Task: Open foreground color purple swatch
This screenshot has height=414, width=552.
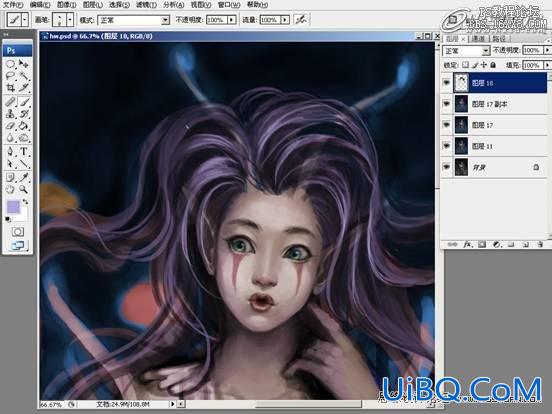Action: point(13,207)
